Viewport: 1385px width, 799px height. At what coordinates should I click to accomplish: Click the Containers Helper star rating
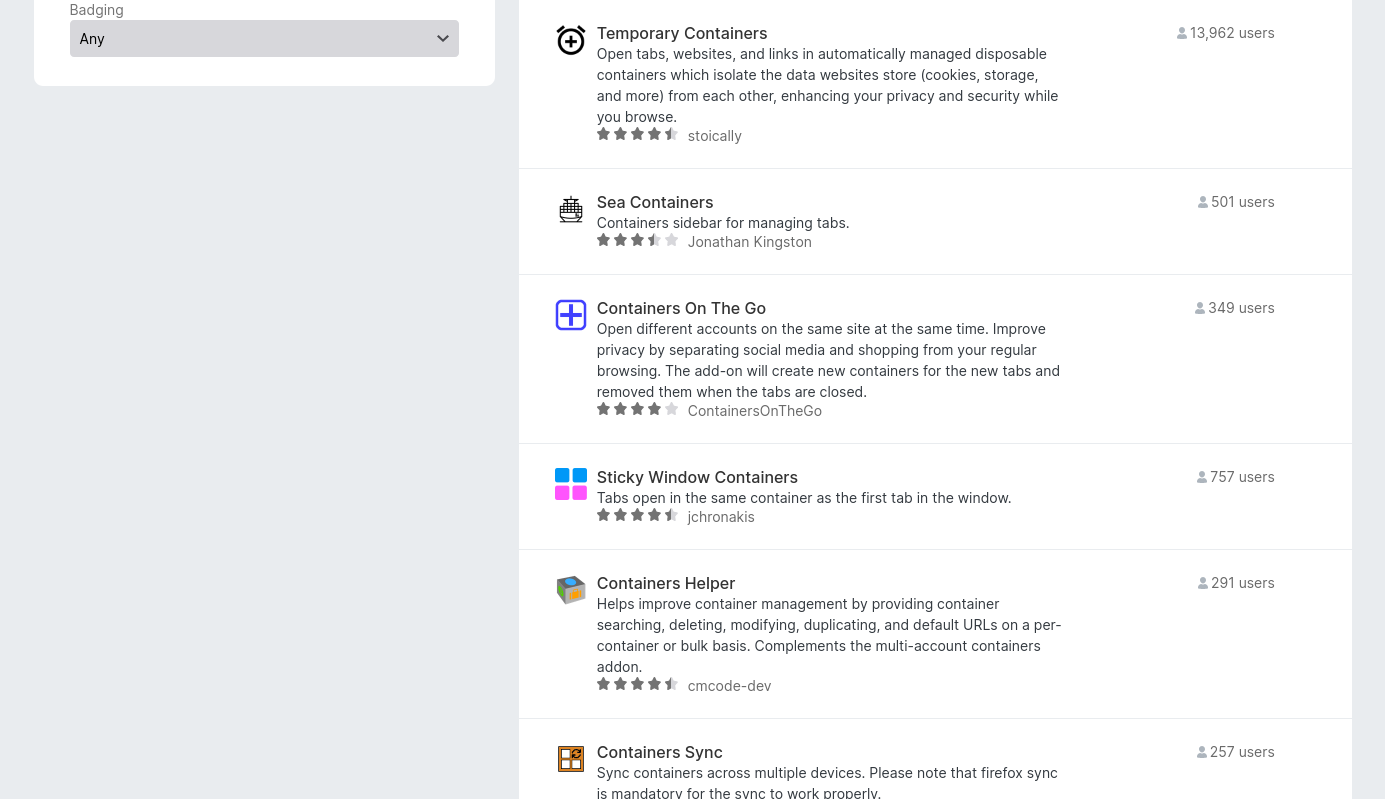pos(637,684)
